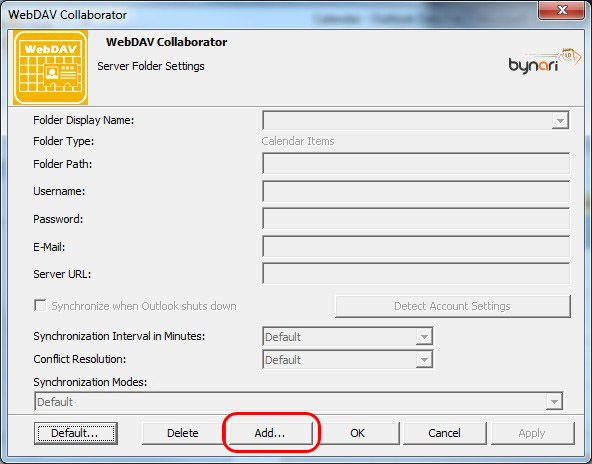Click the 'Calendar Items' folder type text
The width and height of the screenshot is (592, 464).
click(x=298, y=141)
